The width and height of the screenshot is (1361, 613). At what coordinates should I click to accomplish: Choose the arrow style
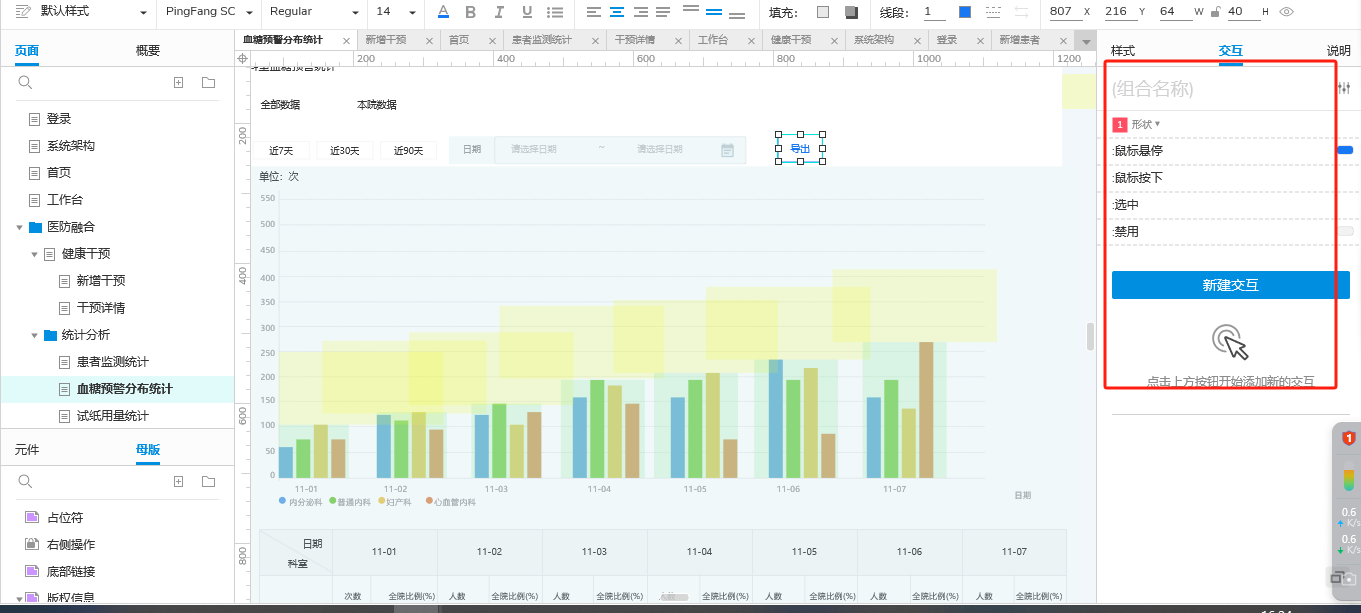click(1022, 12)
